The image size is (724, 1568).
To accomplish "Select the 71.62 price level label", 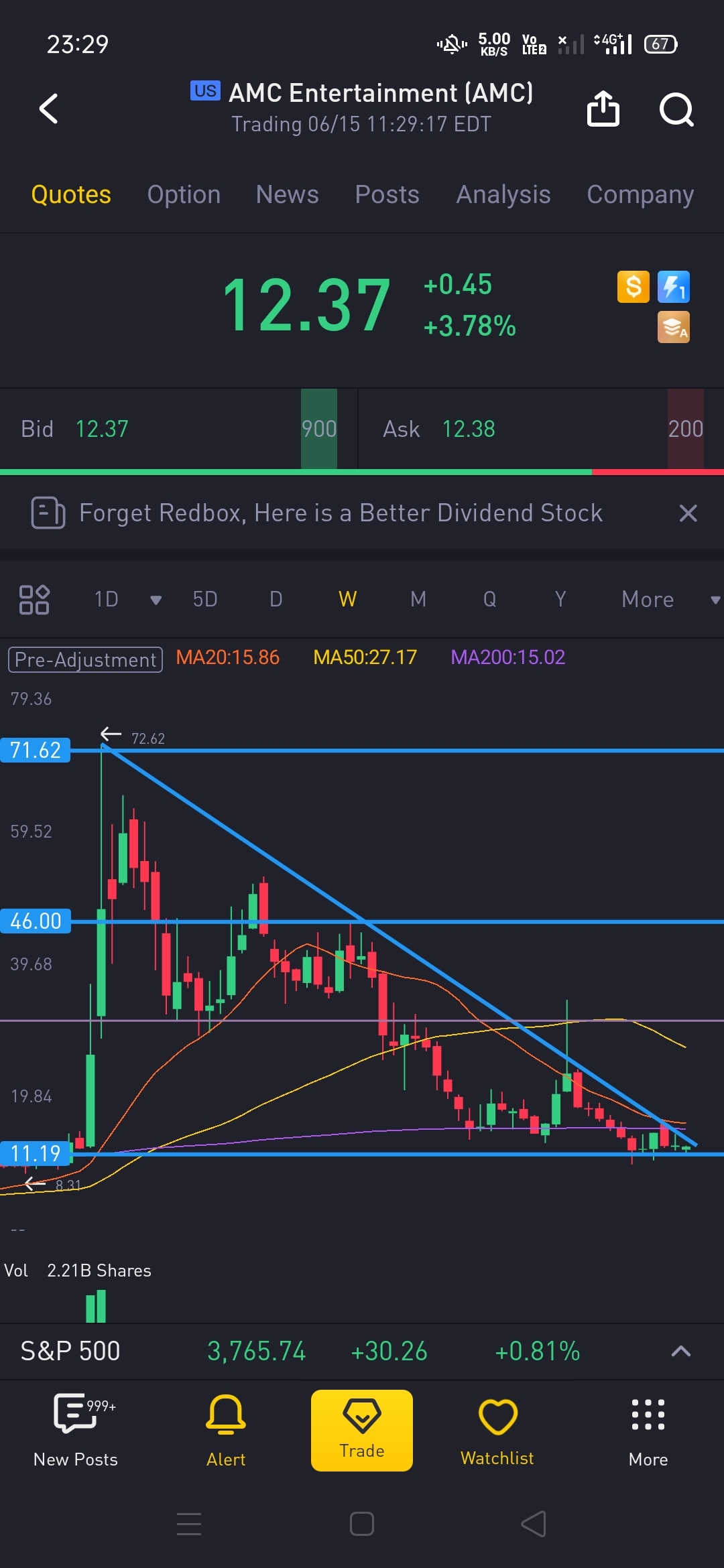I will pyautogui.click(x=36, y=750).
